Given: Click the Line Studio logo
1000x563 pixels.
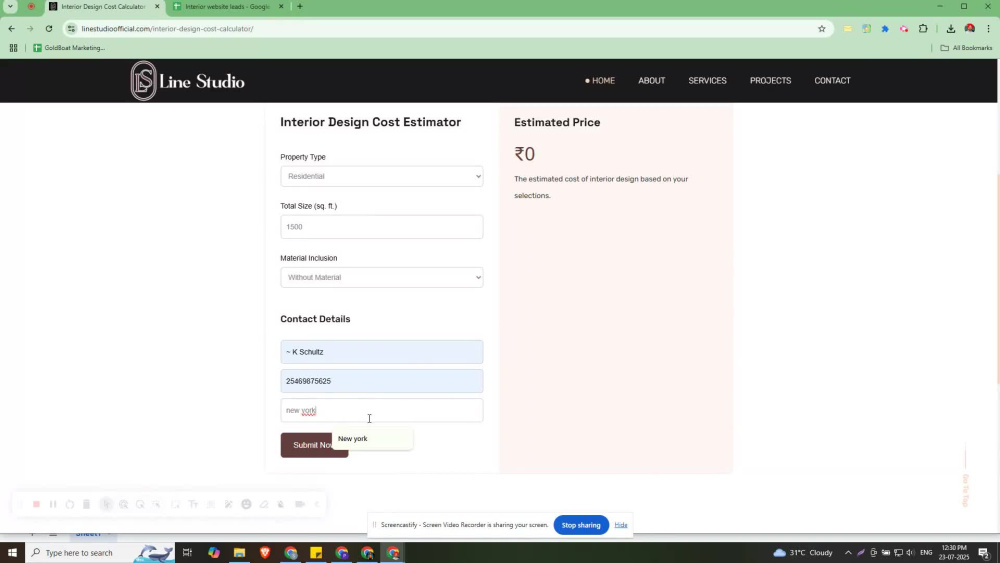Looking at the screenshot, I should [x=188, y=81].
